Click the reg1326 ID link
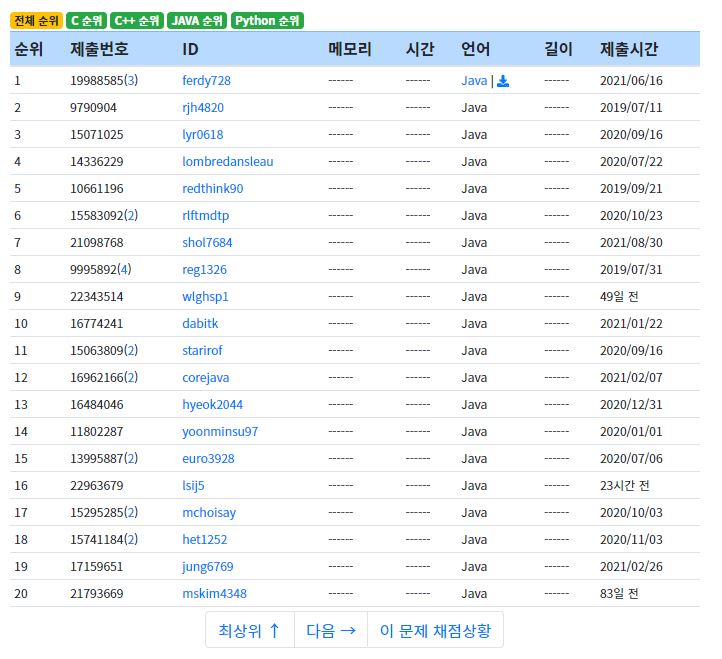 [x=204, y=270]
